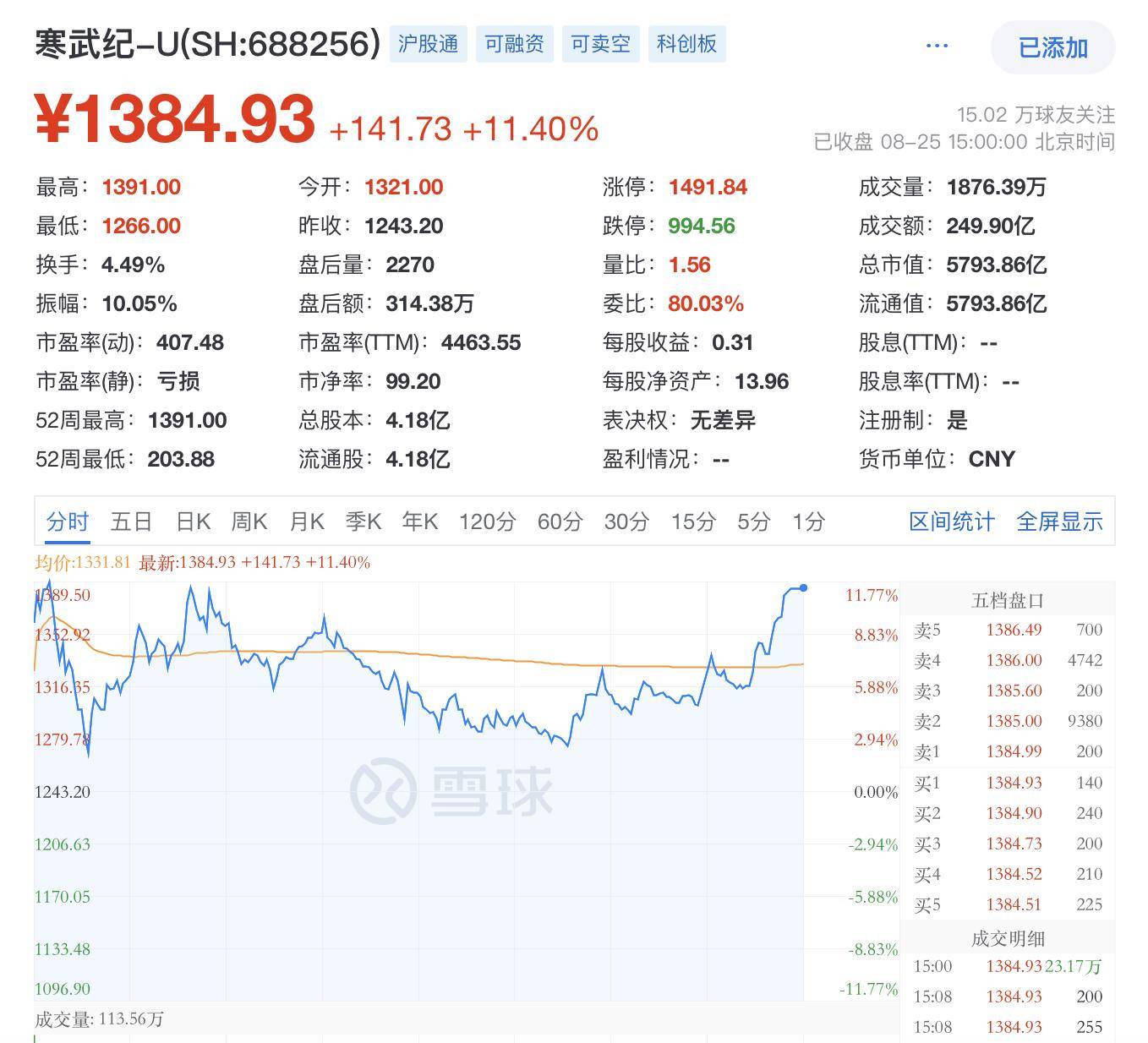Select the 分时 intraday chart tab
This screenshot has width=1148, height=1043.
(67, 521)
